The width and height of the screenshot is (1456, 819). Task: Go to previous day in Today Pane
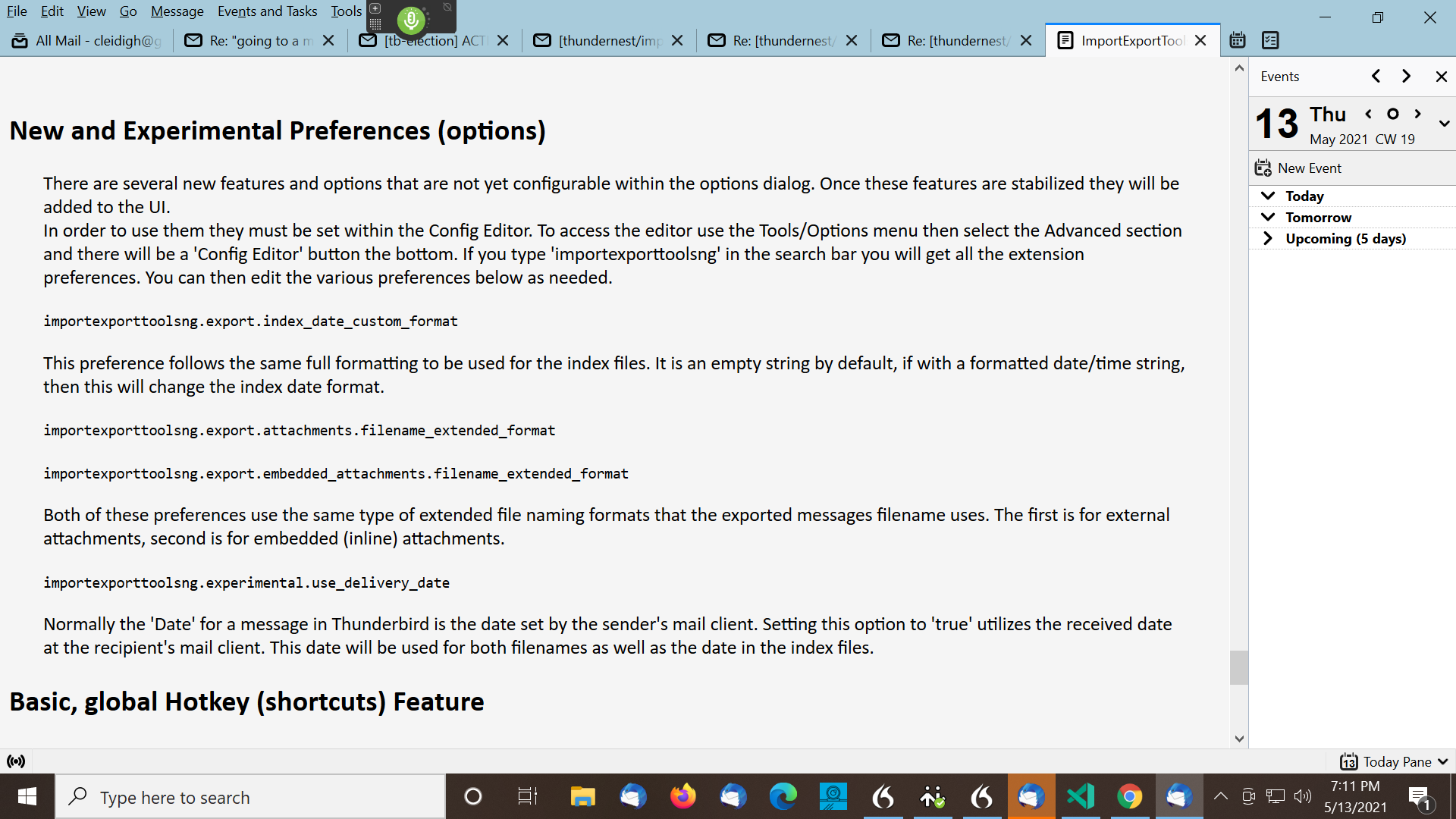[1368, 114]
